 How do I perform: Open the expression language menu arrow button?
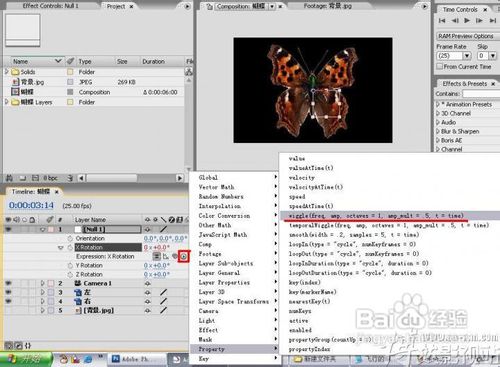[x=184, y=256]
